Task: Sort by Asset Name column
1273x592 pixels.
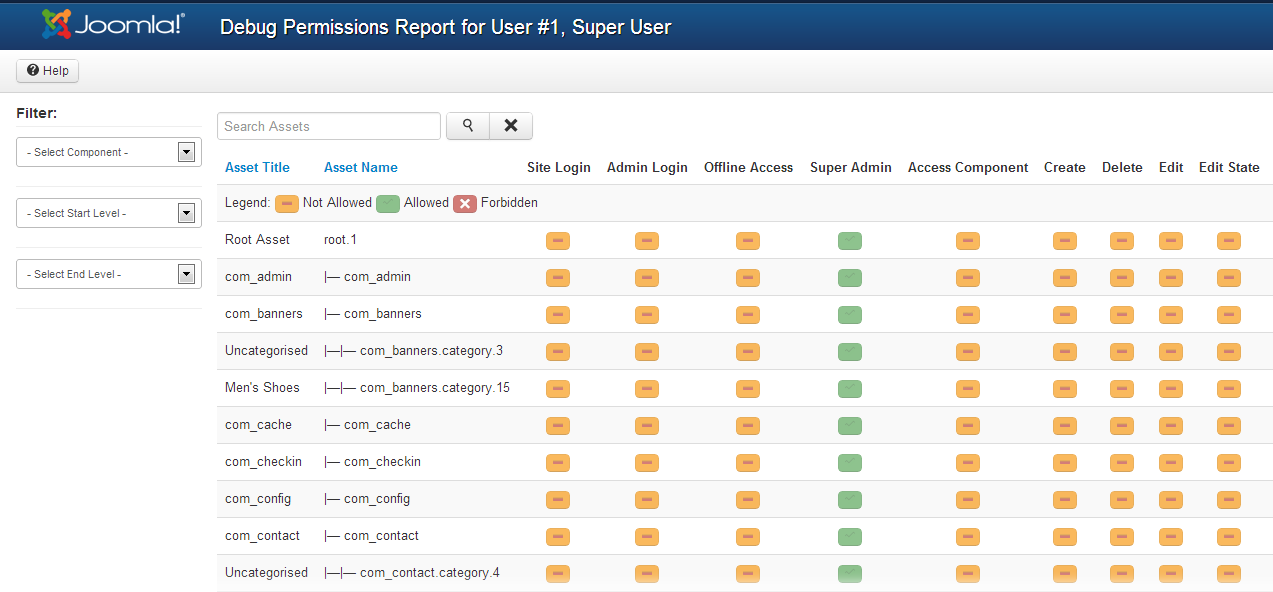Action: [361, 168]
